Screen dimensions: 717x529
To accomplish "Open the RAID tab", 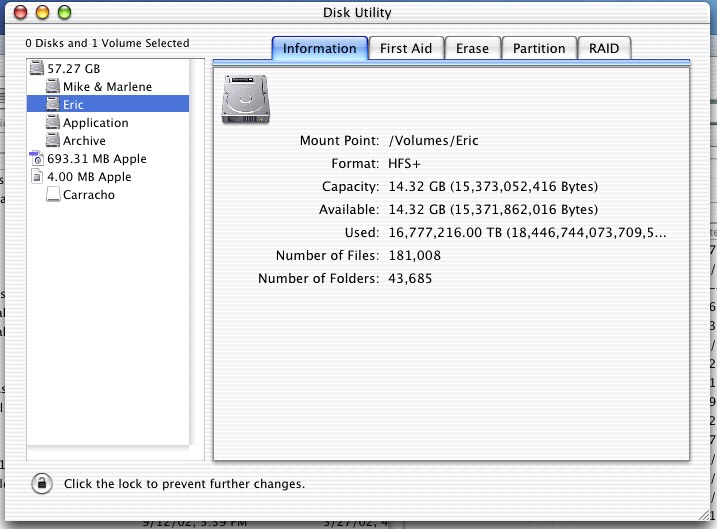I will (604, 48).
